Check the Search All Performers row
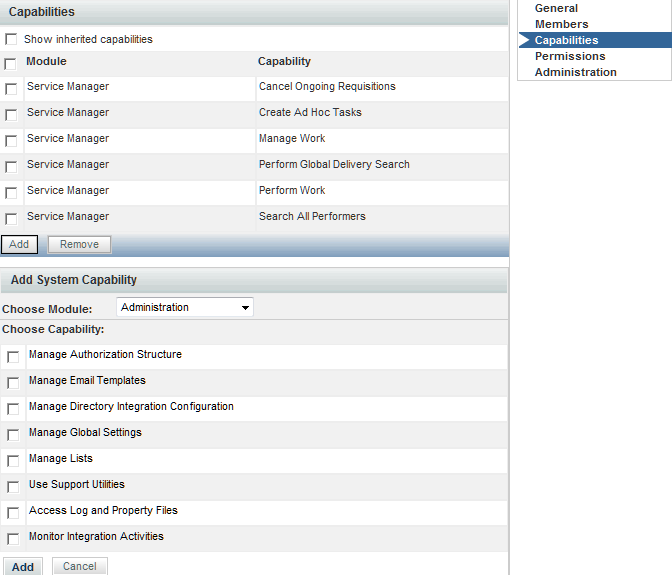This screenshot has height=575, width=672. (11, 219)
